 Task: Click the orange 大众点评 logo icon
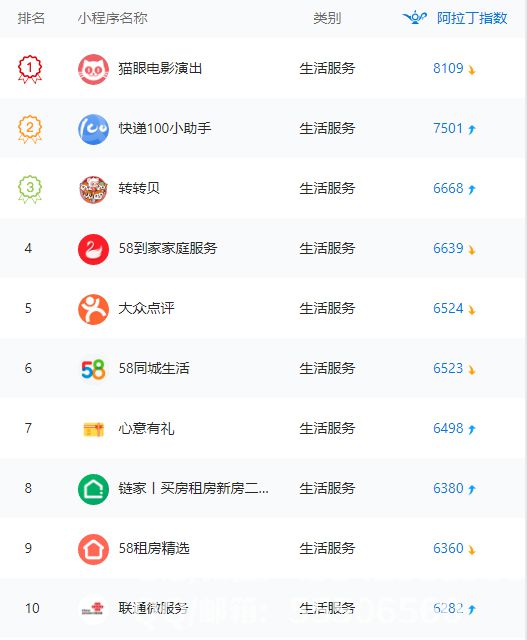(93, 309)
